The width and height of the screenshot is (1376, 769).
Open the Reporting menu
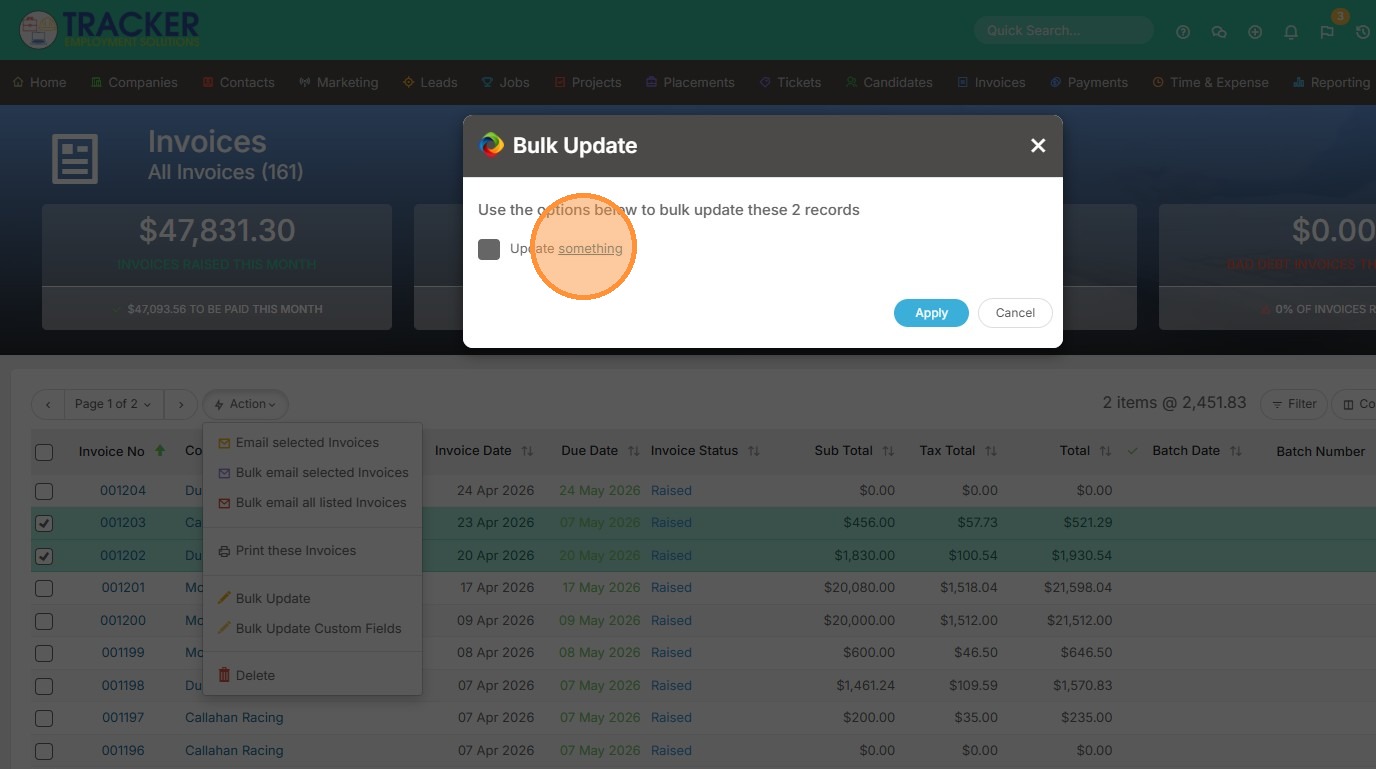[1331, 82]
